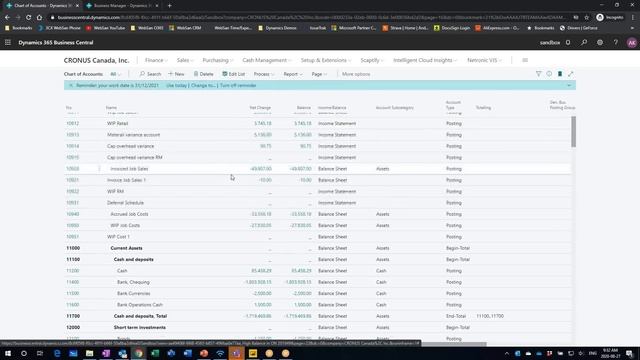Expand the Cash Management menu
This screenshot has height=360, width=640.
click(267, 60)
